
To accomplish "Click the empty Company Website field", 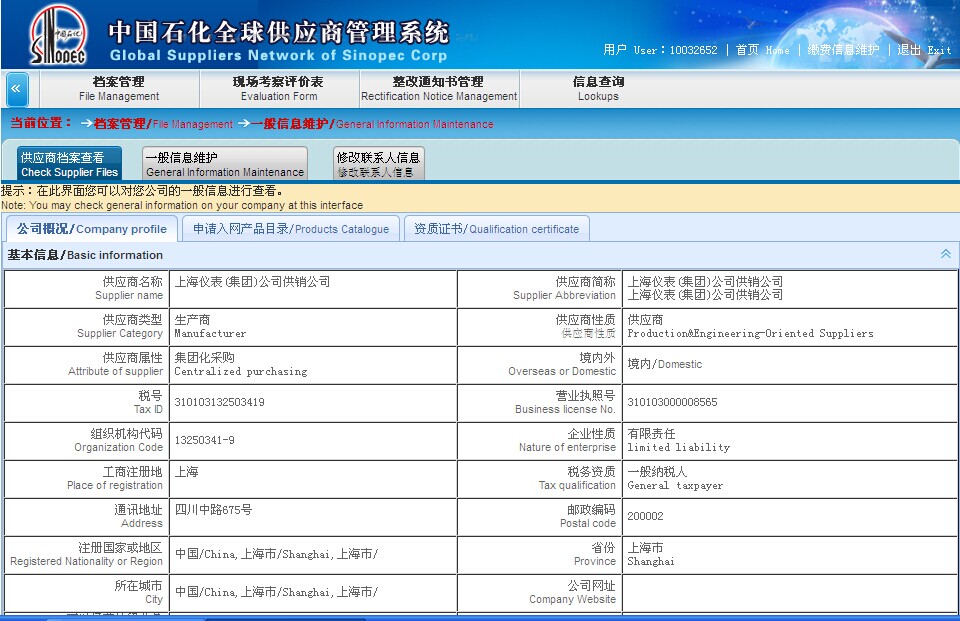I will 789,593.
